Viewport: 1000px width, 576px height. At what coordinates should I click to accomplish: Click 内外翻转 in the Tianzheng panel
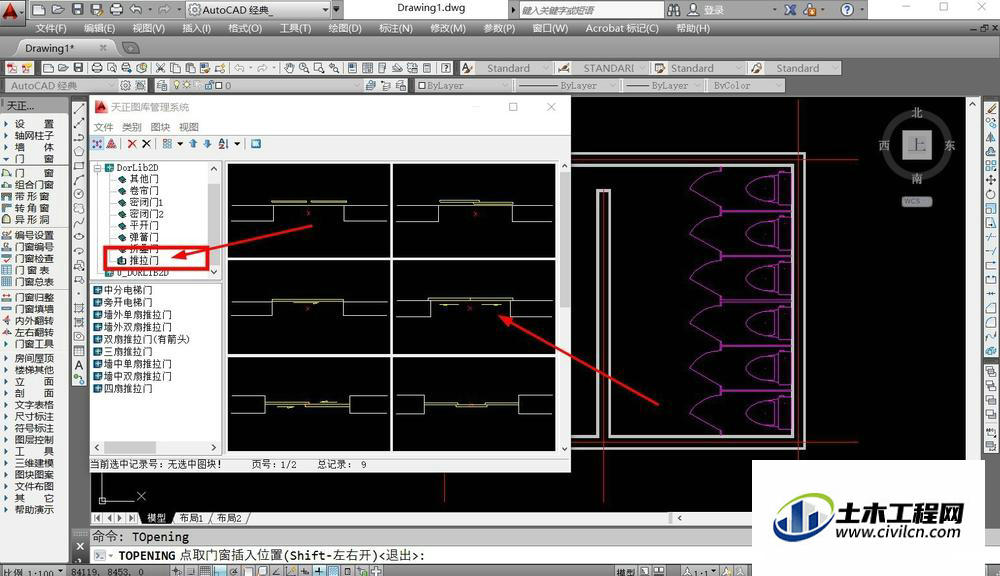tap(34, 321)
